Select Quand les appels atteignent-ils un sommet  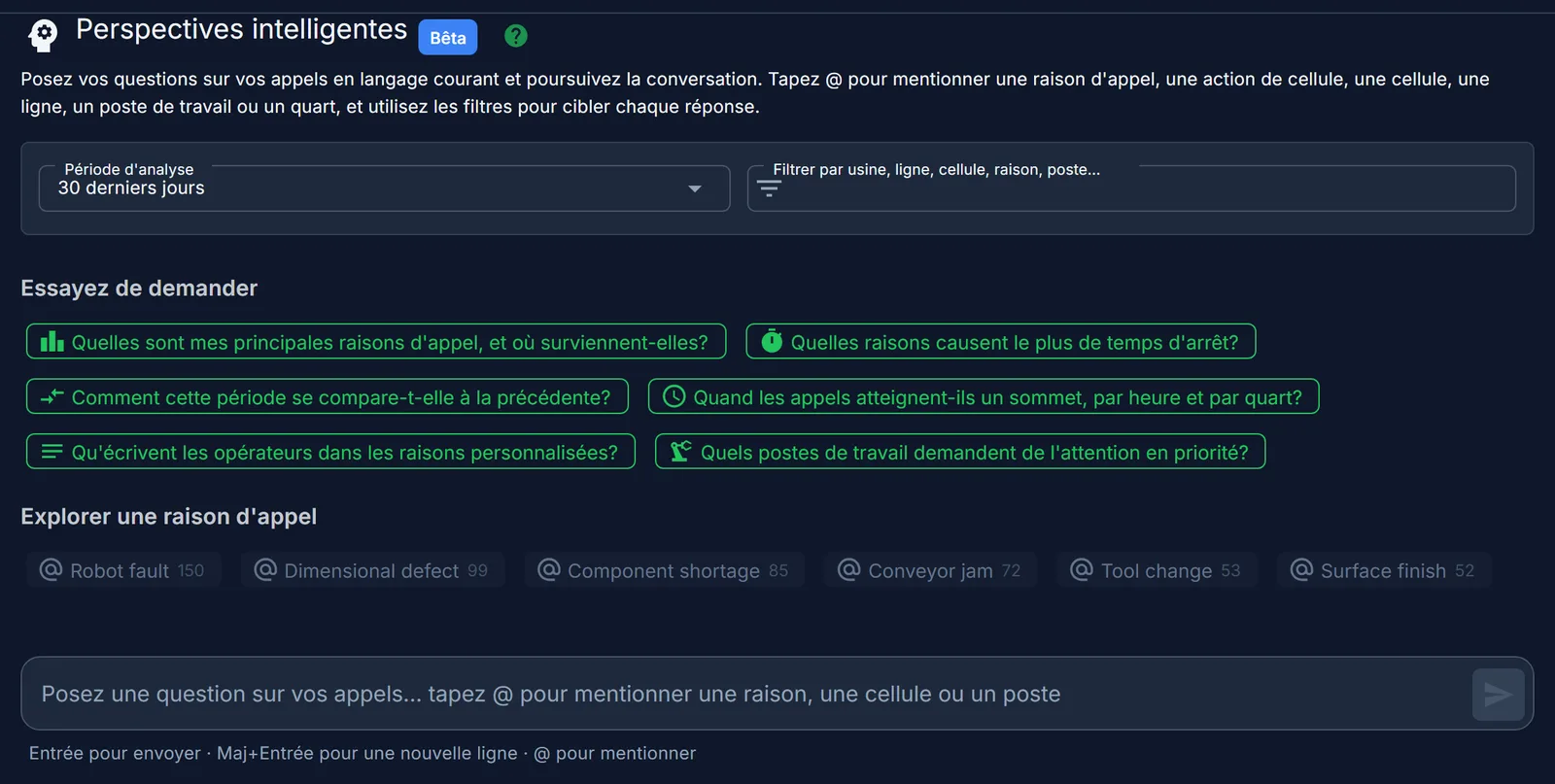pyautogui.click(x=984, y=396)
